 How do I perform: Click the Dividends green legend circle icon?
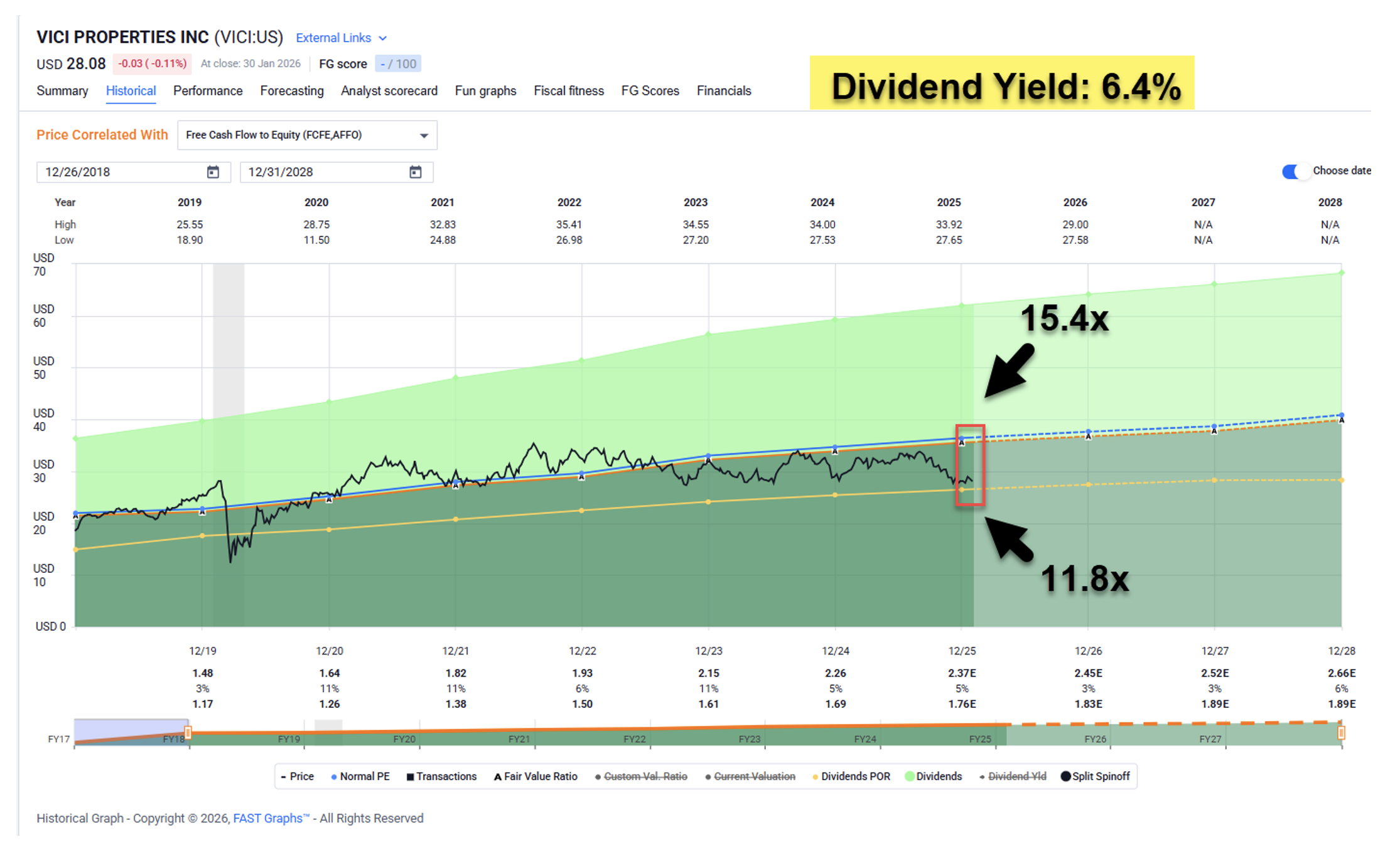909,776
